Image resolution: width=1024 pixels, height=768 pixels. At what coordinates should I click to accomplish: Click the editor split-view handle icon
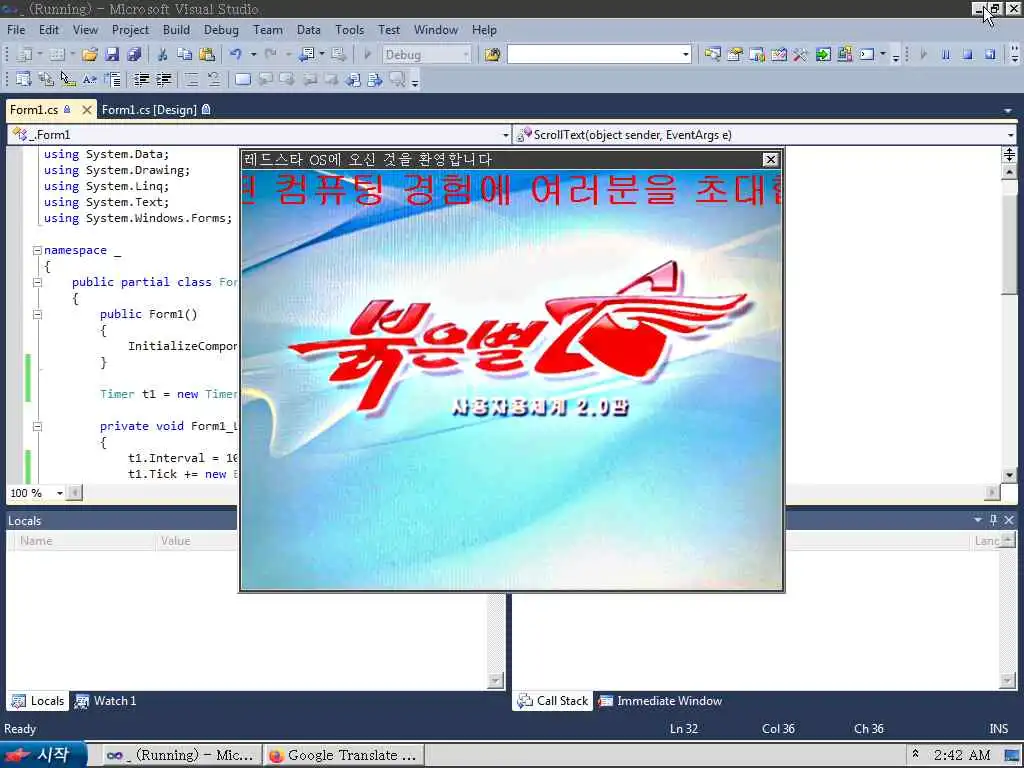pyautogui.click(x=1009, y=155)
